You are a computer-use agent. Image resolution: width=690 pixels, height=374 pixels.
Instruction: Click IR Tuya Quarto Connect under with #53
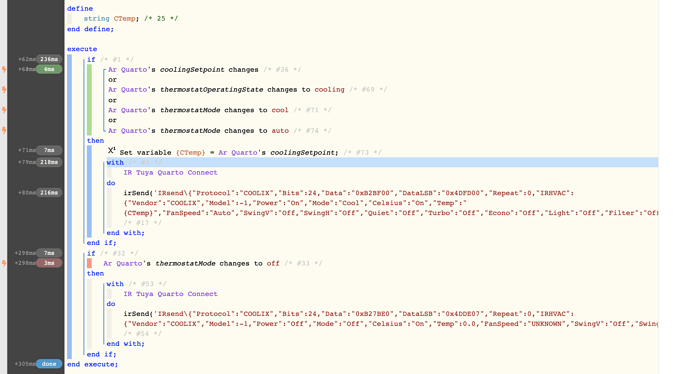click(170, 294)
